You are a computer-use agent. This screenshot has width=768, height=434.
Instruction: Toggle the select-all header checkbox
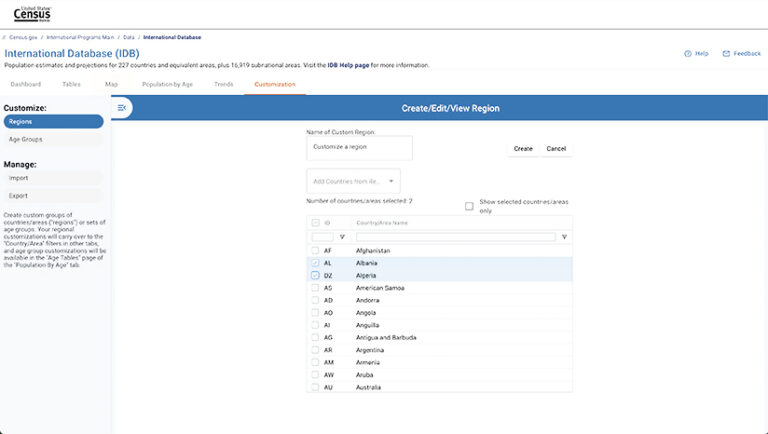(x=315, y=223)
